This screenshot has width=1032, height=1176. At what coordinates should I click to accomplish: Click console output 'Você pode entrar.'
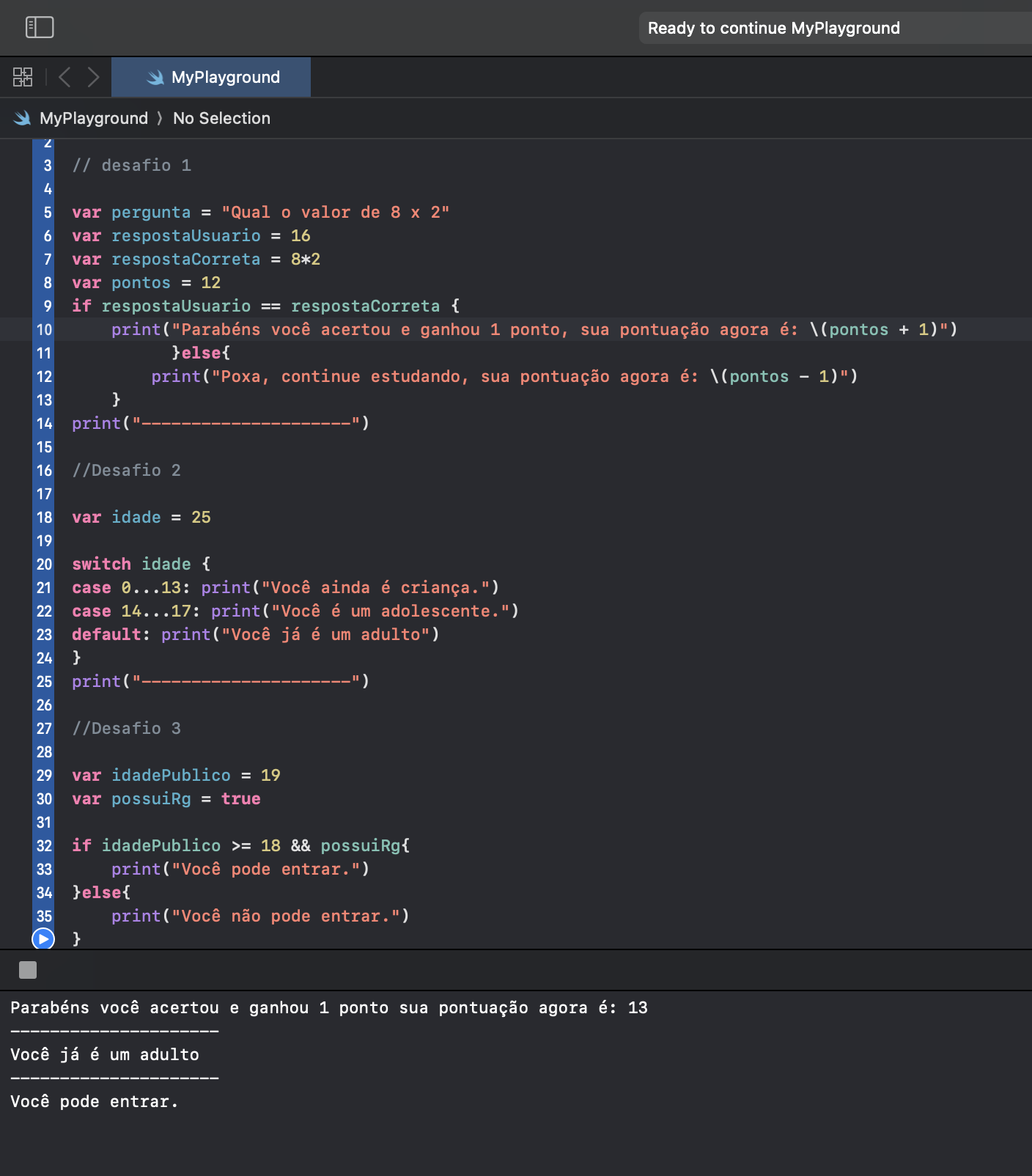click(x=95, y=1101)
